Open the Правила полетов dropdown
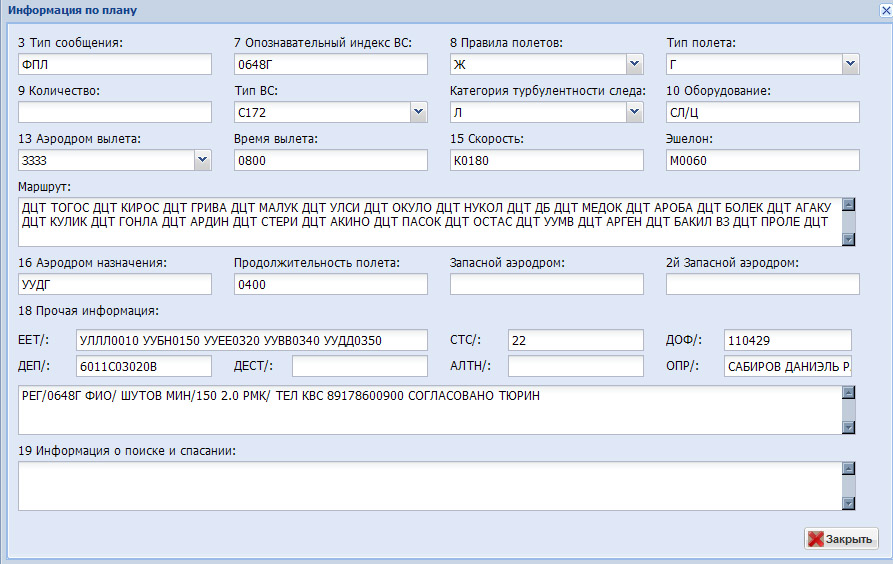The image size is (893, 564). 634,65
